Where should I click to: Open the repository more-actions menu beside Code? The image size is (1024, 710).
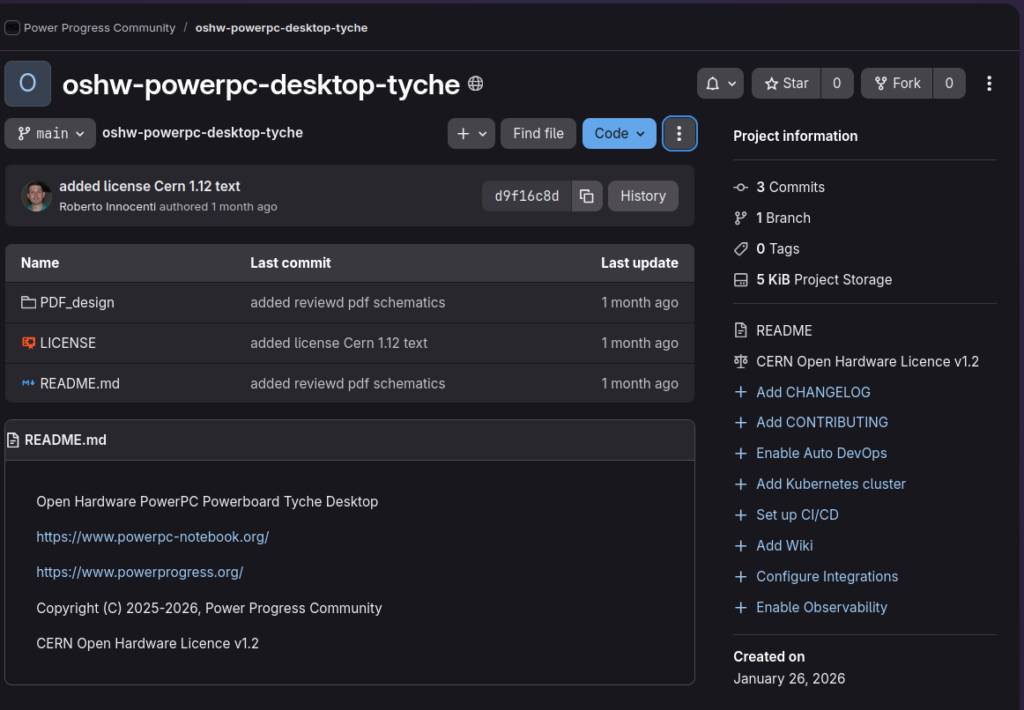point(679,133)
